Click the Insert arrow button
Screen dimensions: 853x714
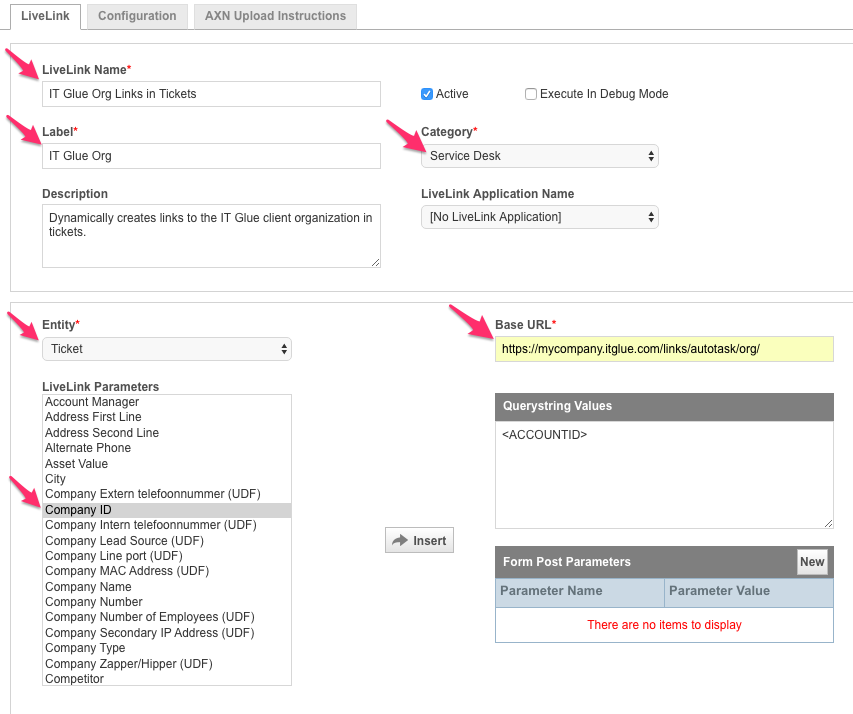tap(419, 540)
